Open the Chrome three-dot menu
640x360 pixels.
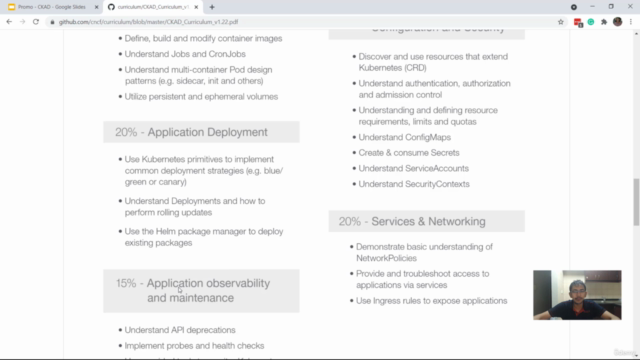pyautogui.click(x=631, y=22)
